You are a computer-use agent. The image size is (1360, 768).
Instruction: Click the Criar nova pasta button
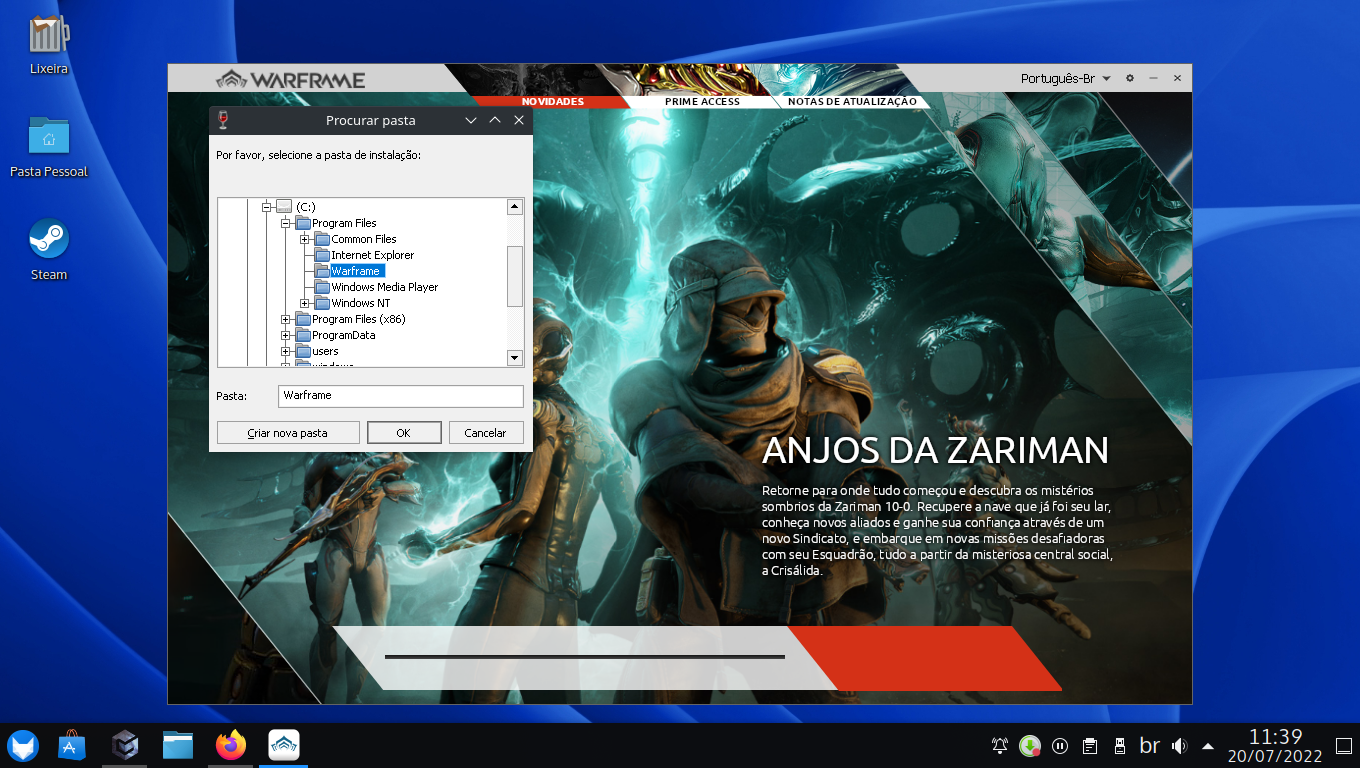[288, 433]
